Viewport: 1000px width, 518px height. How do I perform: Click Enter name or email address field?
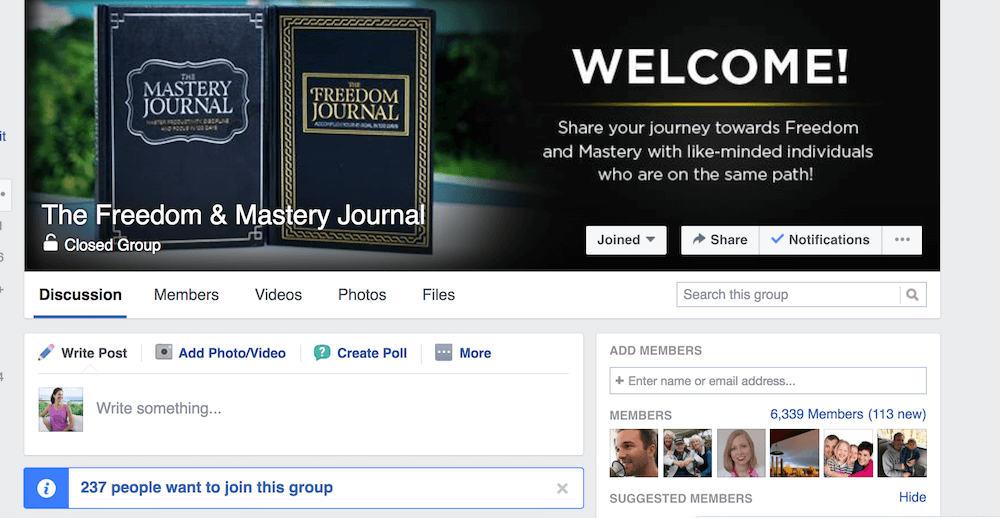coord(768,381)
